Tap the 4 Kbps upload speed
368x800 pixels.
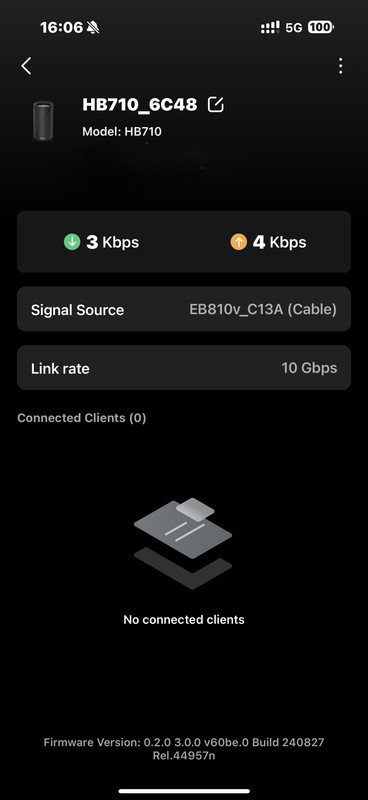coord(280,242)
